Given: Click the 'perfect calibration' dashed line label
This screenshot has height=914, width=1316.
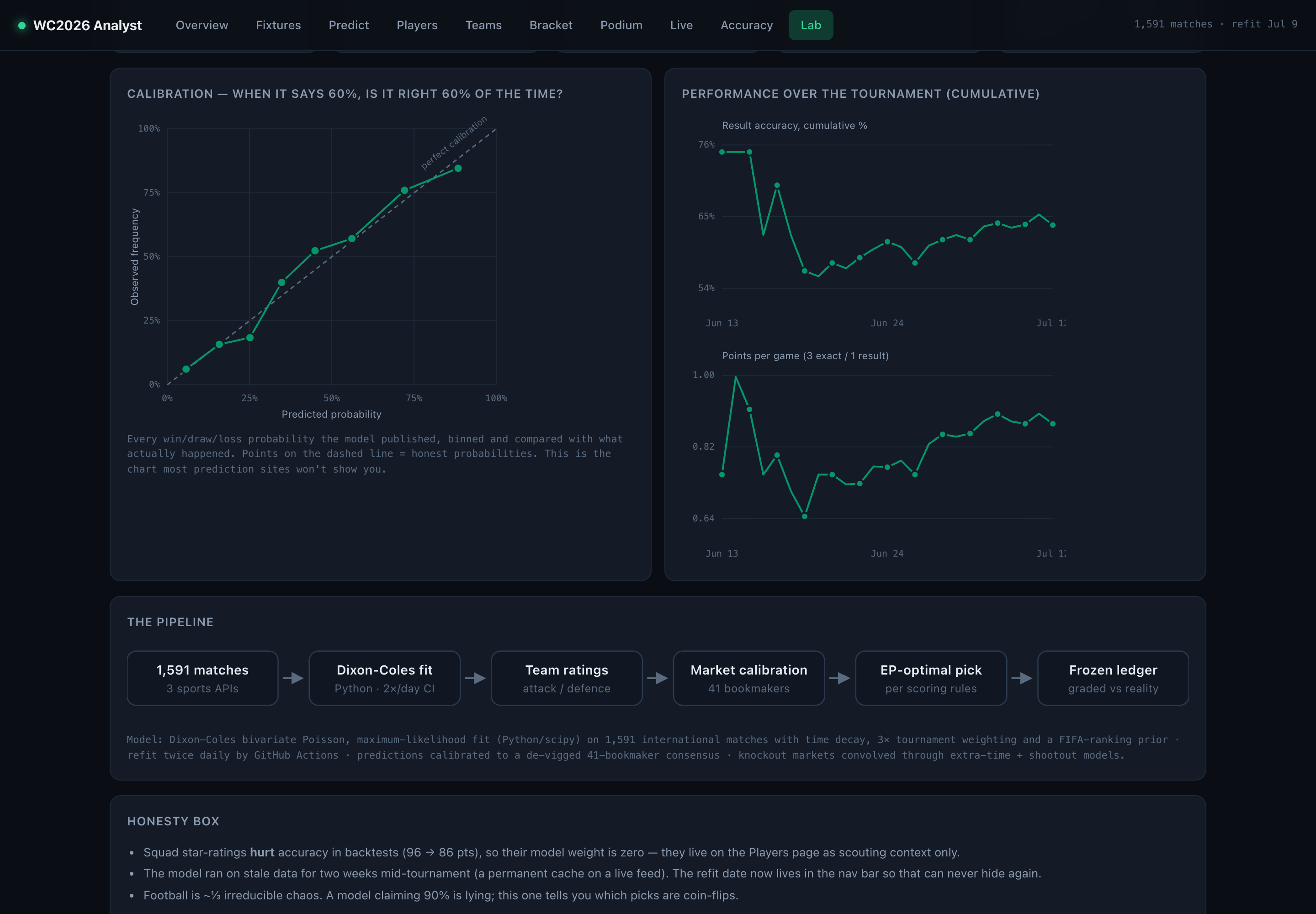Looking at the screenshot, I should 454,143.
